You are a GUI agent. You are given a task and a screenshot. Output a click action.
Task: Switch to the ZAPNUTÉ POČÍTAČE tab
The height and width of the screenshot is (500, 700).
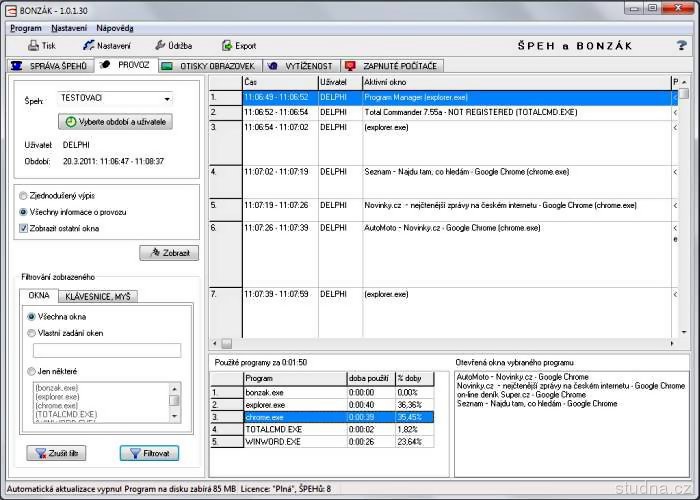coord(390,65)
